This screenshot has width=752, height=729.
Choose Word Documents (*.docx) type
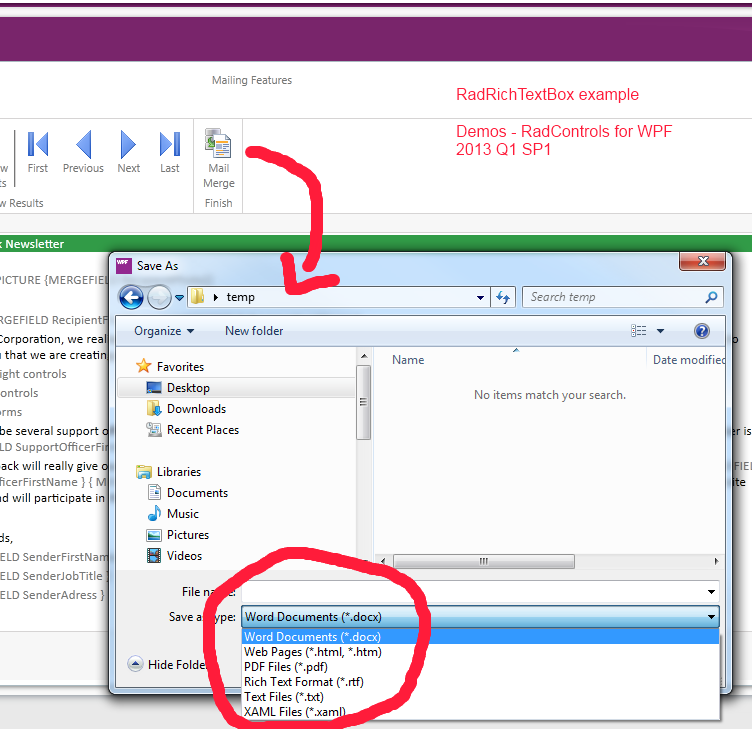pos(481,637)
